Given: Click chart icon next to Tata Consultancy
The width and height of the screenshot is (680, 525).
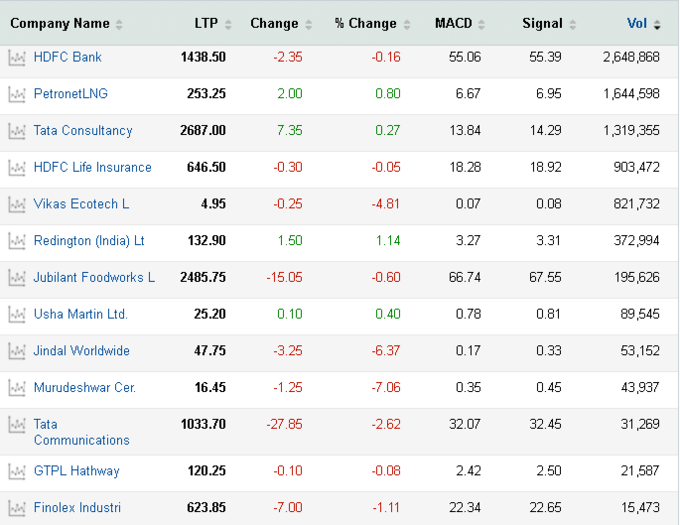Looking at the screenshot, I should coord(17,131).
